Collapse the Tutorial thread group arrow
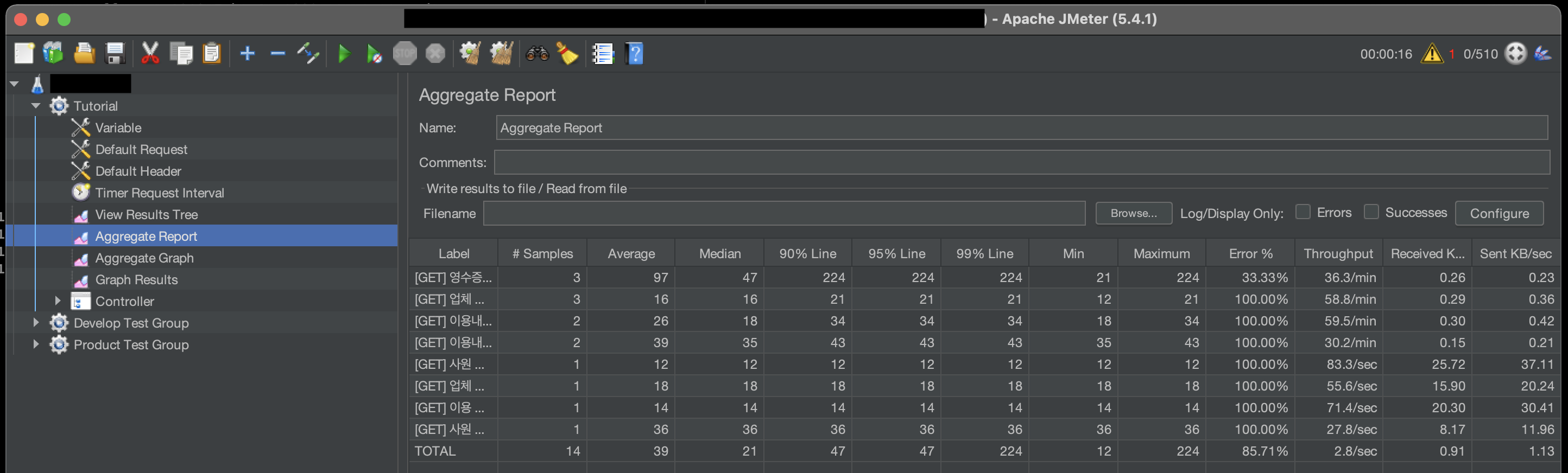 pos(36,106)
